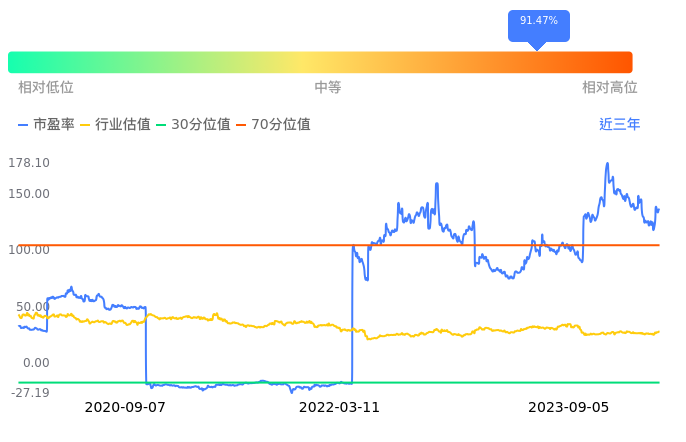This screenshot has width=686, height=442.
Task: Hide the 70分位值 legend series
Action: point(272,125)
